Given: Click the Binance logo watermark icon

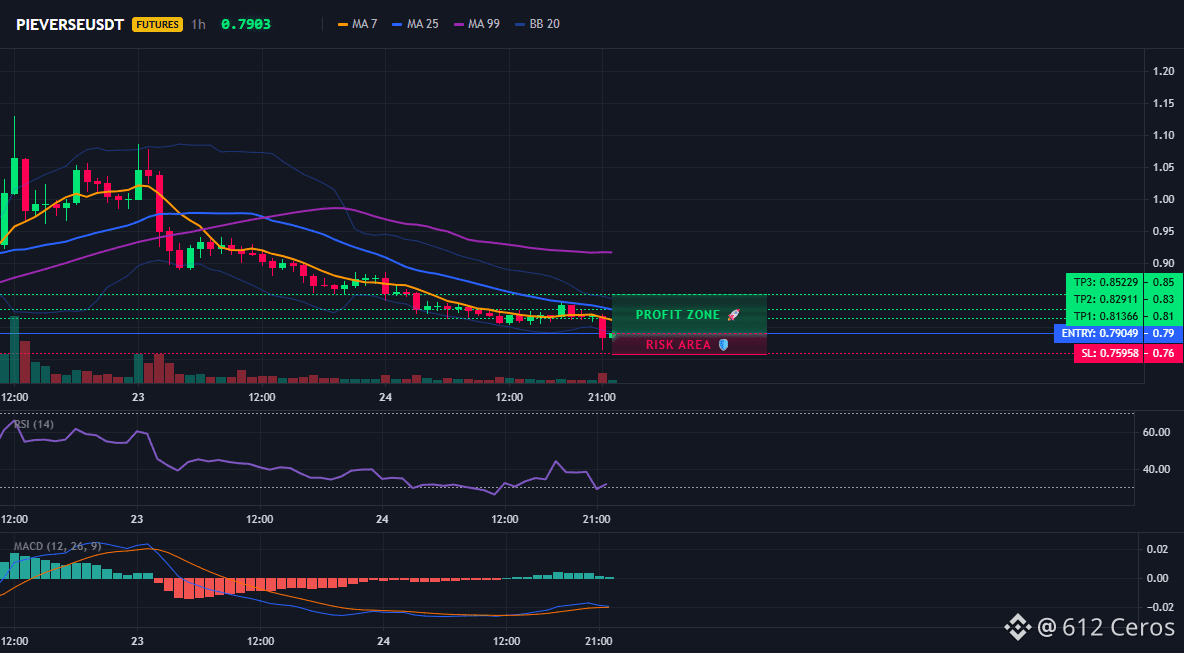Looking at the screenshot, I should pos(1018,626).
